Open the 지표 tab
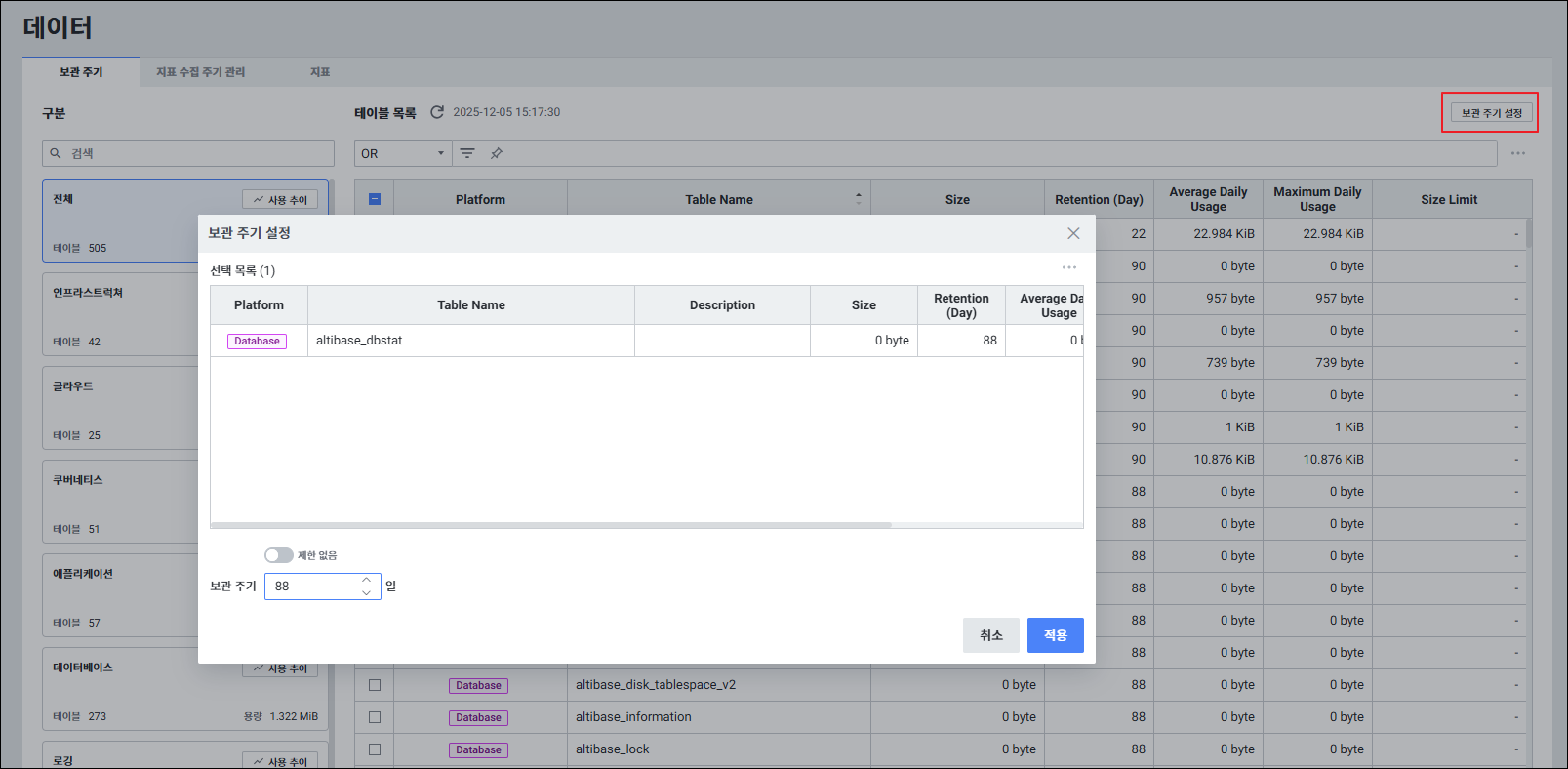 [320, 72]
